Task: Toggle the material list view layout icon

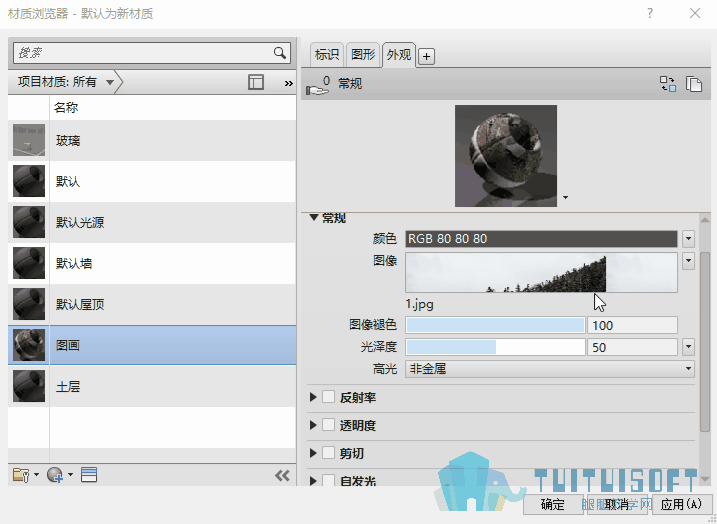Action: [256, 82]
